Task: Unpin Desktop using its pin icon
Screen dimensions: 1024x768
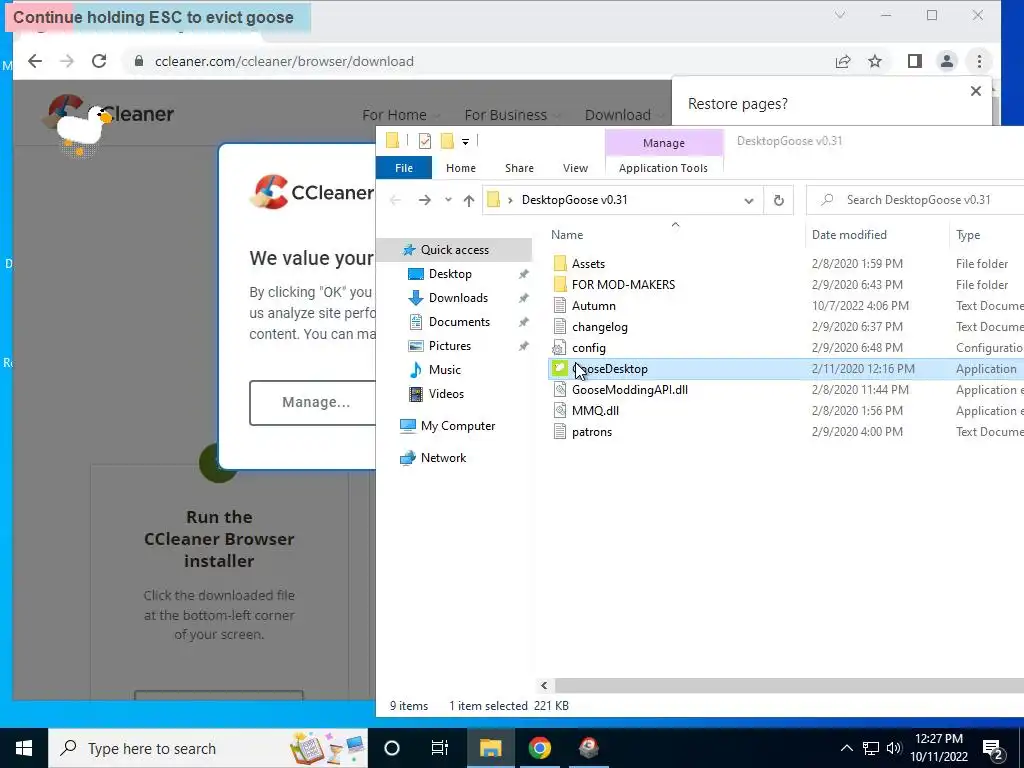Action: 523,274
